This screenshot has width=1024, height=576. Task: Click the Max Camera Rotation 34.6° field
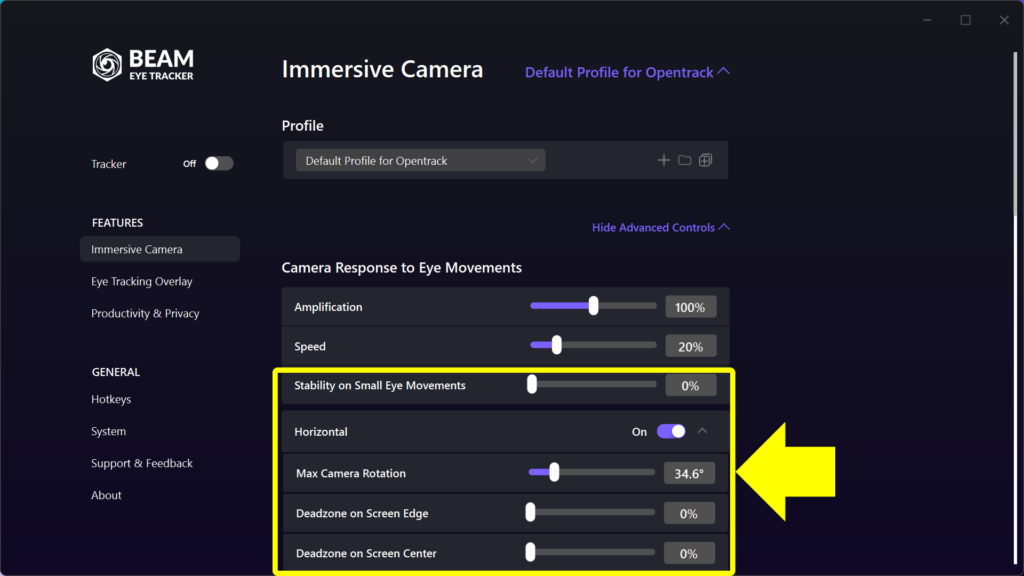click(689, 473)
